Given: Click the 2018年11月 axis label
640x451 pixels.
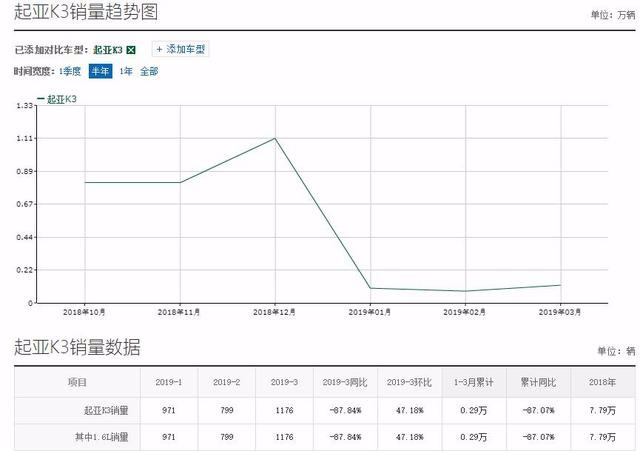Looking at the screenshot, I should coord(179,312).
